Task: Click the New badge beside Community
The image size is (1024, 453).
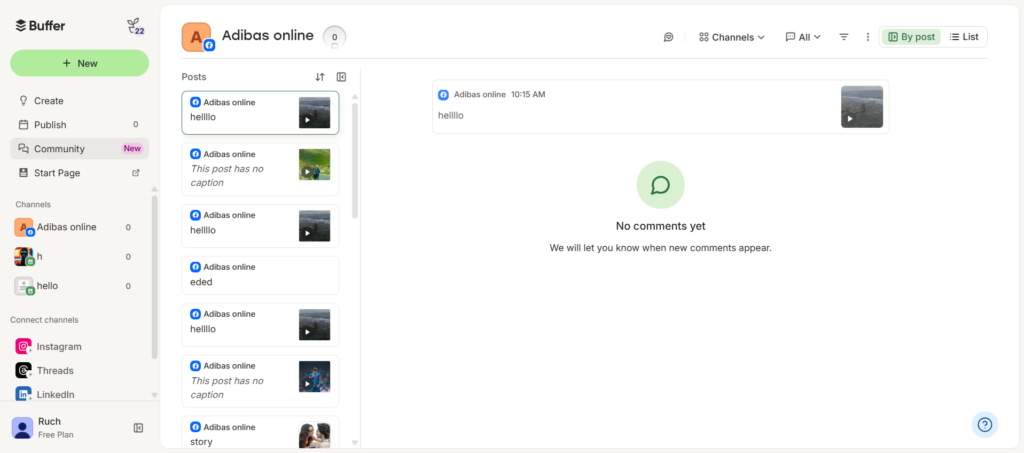Action: tap(132, 148)
